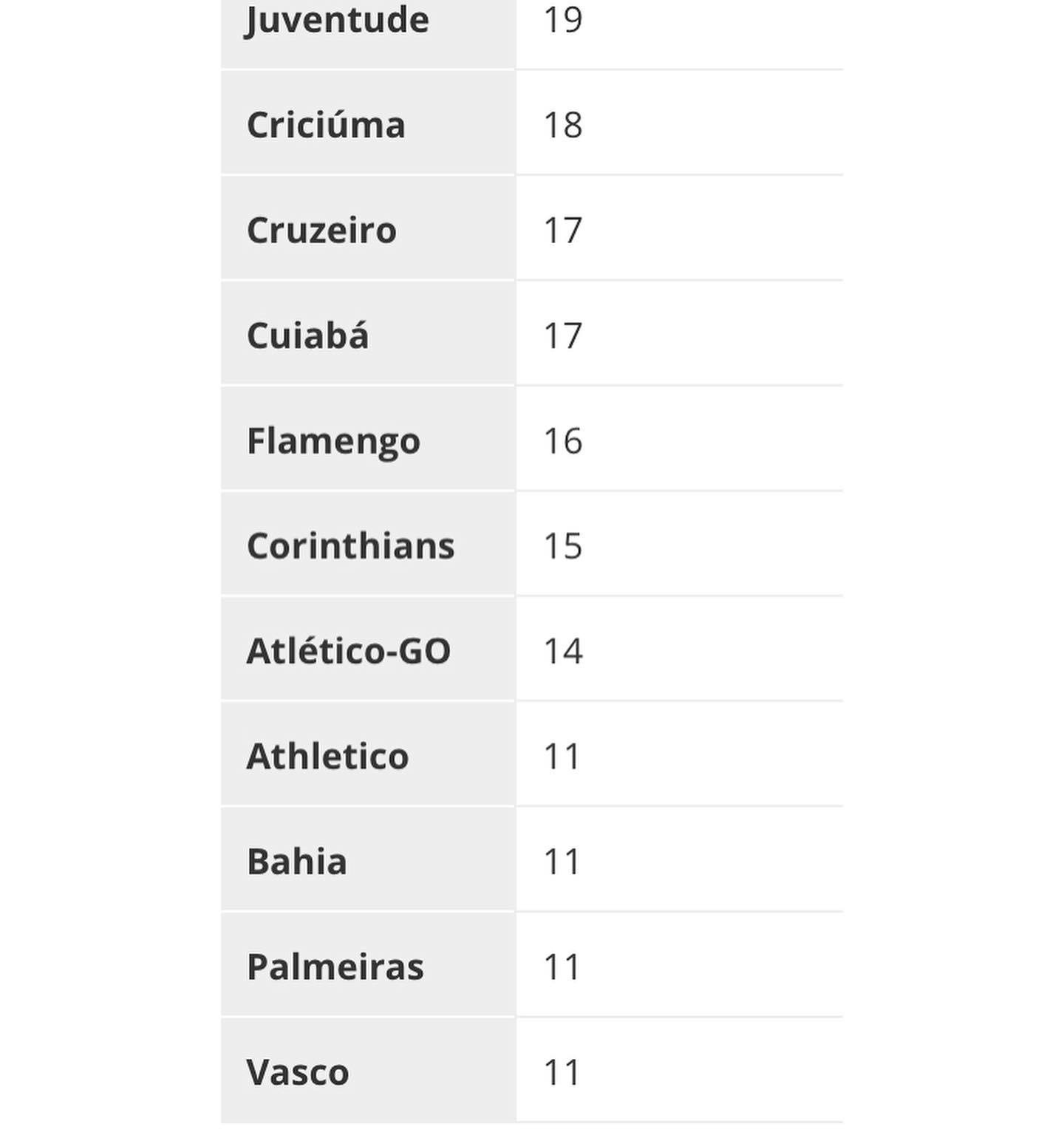Select Cruzeiro's number value 17
Screen dimensions: 1064x1135
click(x=563, y=231)
